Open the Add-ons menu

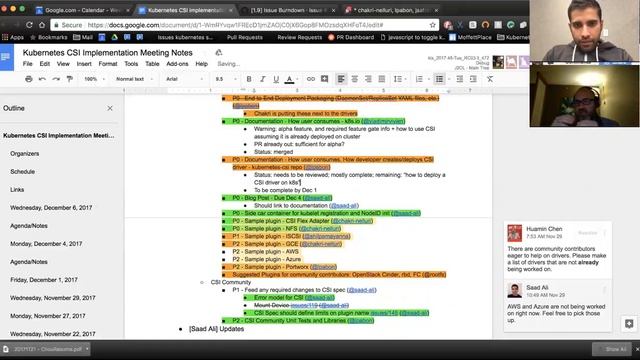pos(177,64)
